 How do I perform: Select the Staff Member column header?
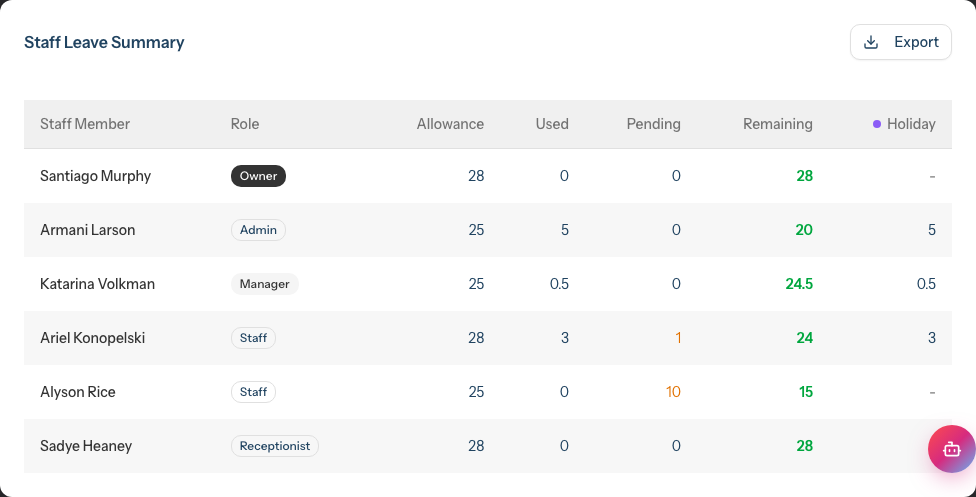85,124
